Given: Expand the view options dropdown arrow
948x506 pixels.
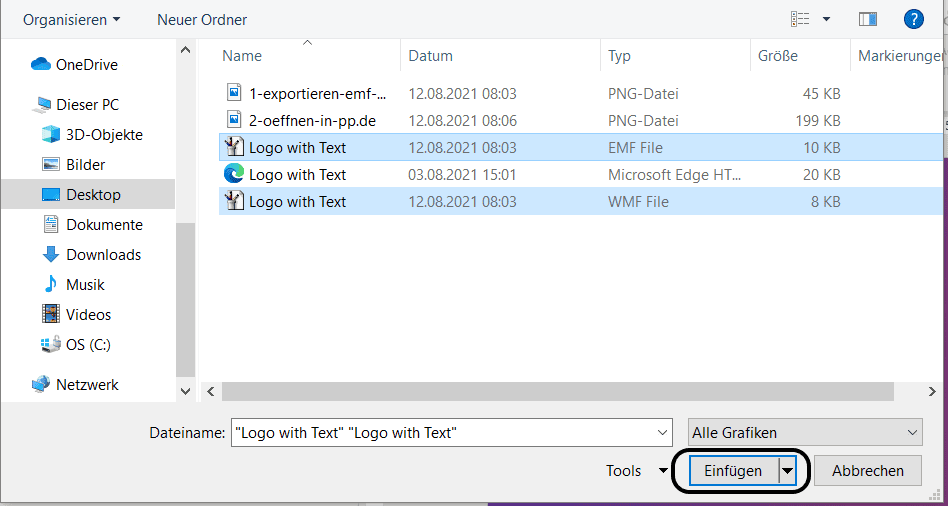Looking at the screenshot, I should 826,19.
